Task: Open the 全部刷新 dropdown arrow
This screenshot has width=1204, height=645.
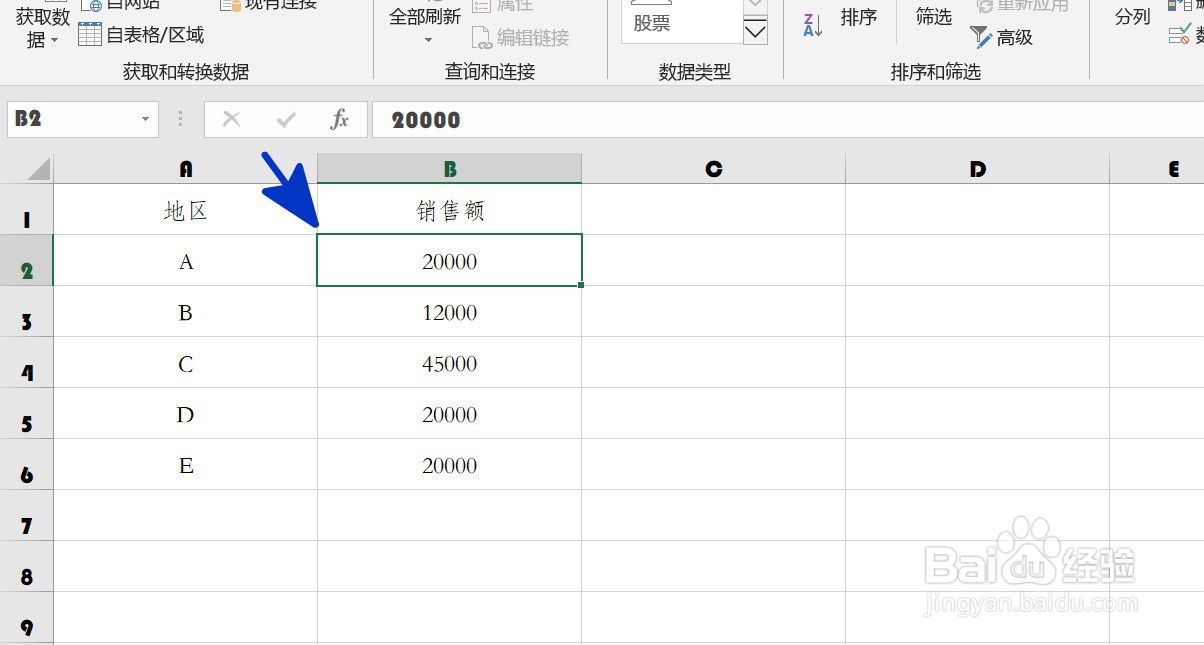Action: pyautogui.click(x=427, y=37)
